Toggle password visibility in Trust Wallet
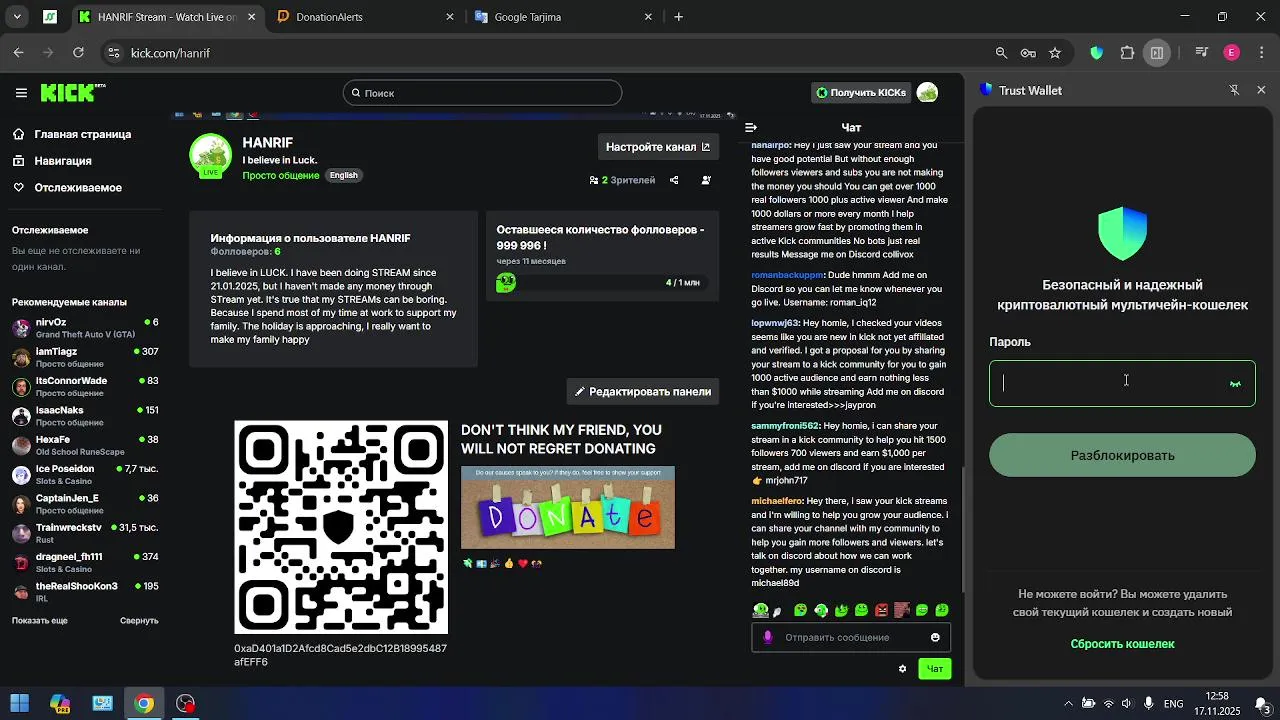 point(1235,384)
